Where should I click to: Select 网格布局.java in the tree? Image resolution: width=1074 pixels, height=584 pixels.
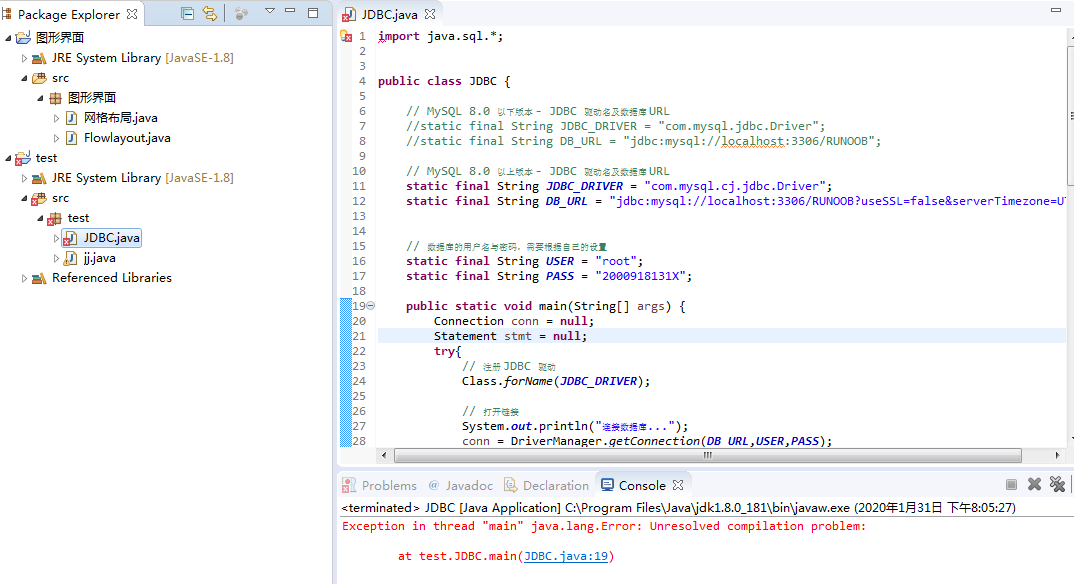tap(121, 118)
